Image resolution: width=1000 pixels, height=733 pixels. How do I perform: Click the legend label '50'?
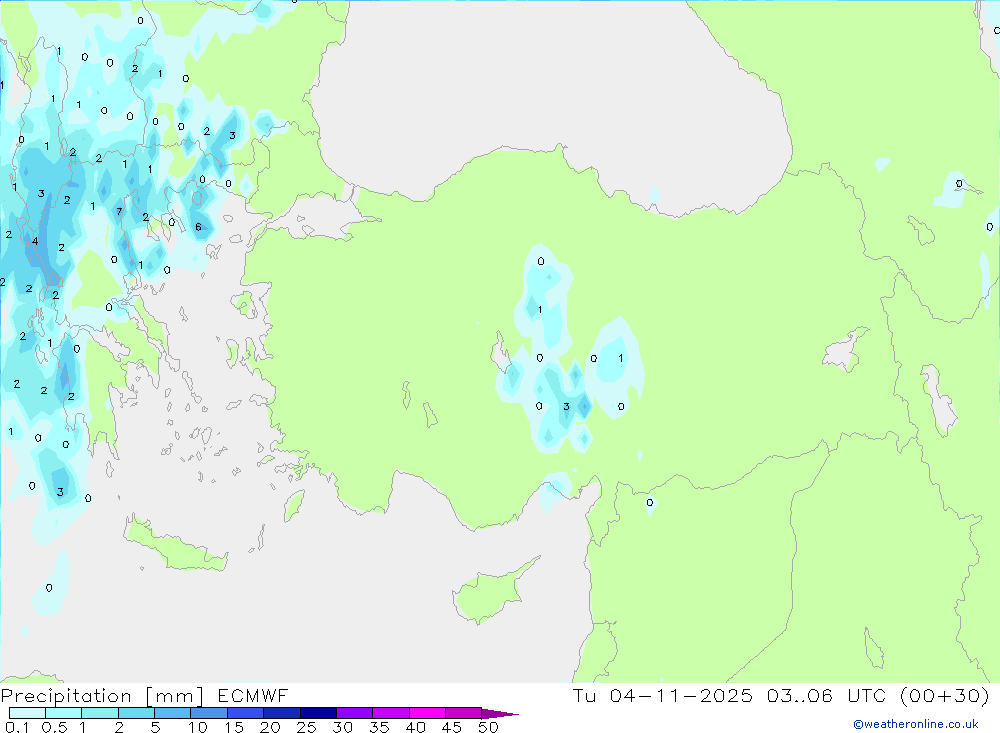[x=488, y=727]
